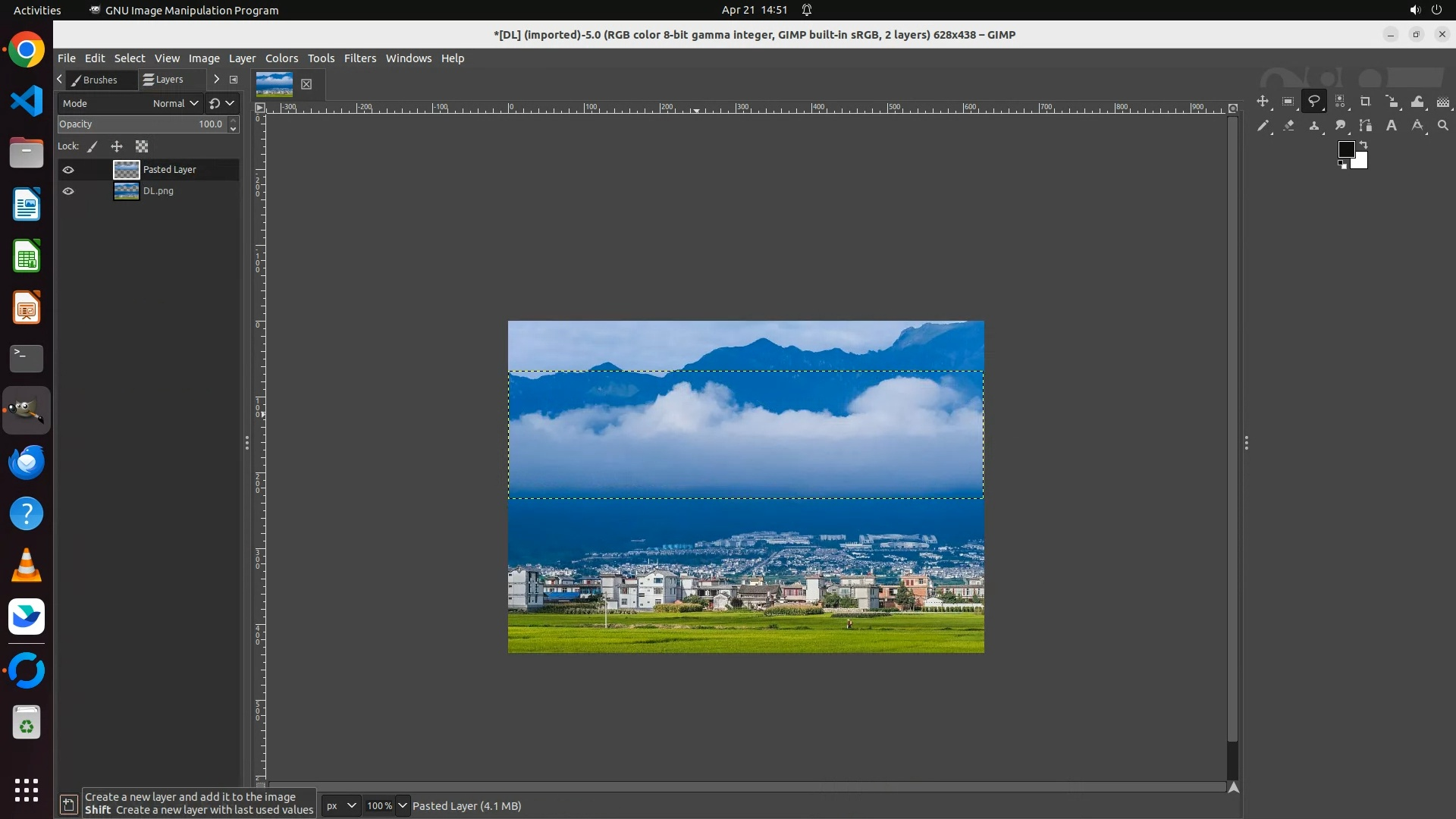This screenshot has height=819, width=1456.
Task: Open the Filters menu
Action: (x=359, y=58)
